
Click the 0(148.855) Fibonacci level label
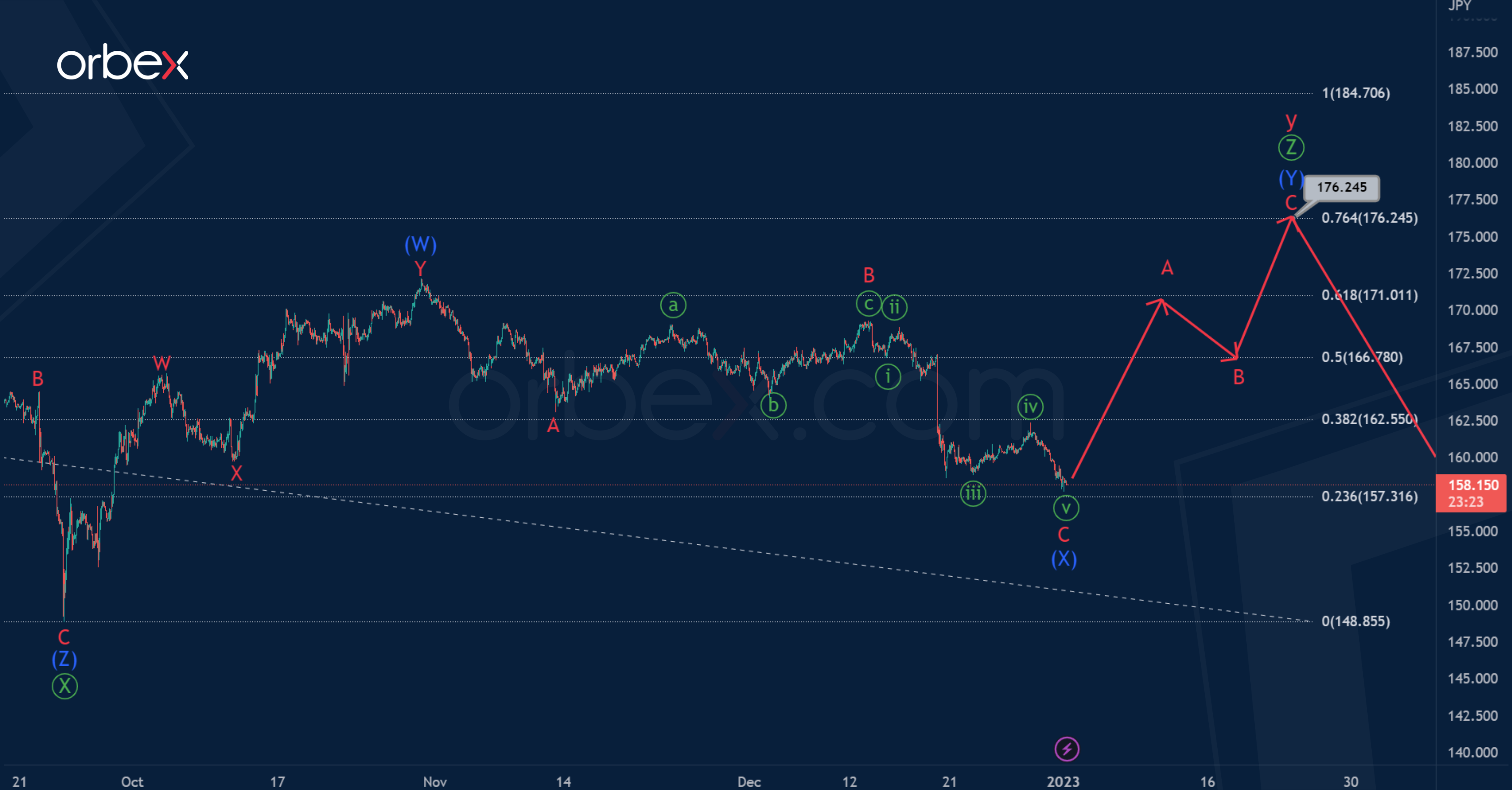click(x=1355, y=621)
